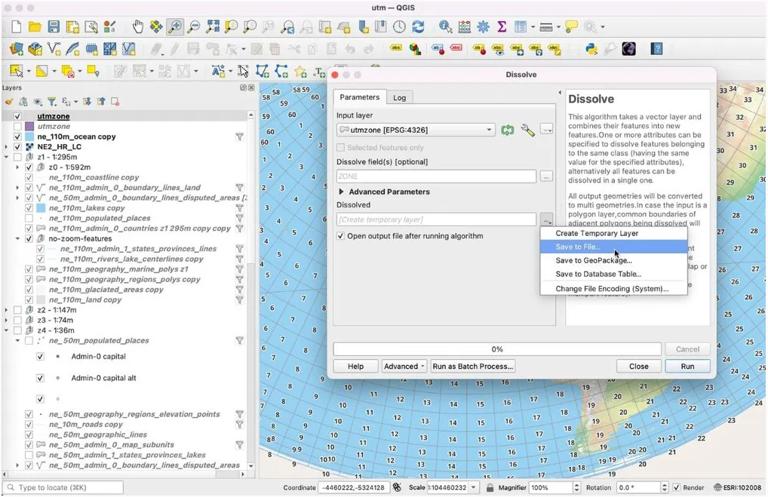Screen dimensions: 768x497
Task: Toggle visibility of ne_110m_ocean copy layer
Action: coord(18,137)
